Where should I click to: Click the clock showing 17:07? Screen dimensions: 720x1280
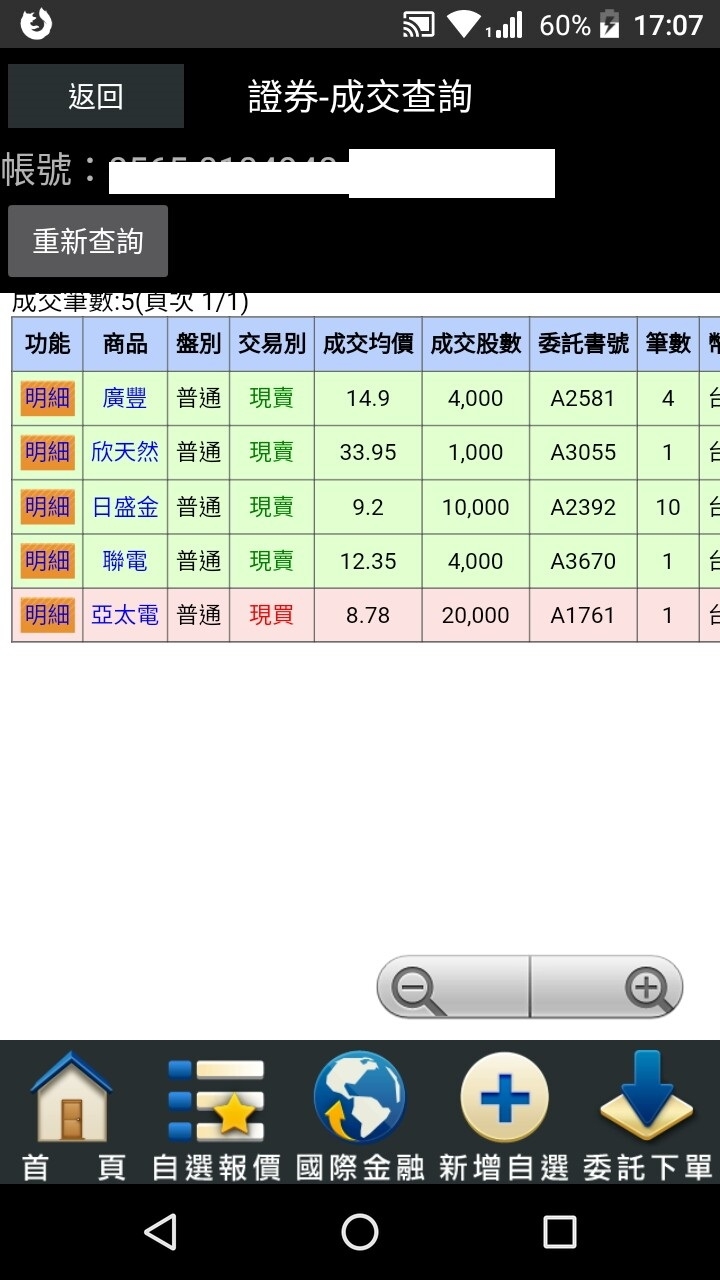(668, 24)
